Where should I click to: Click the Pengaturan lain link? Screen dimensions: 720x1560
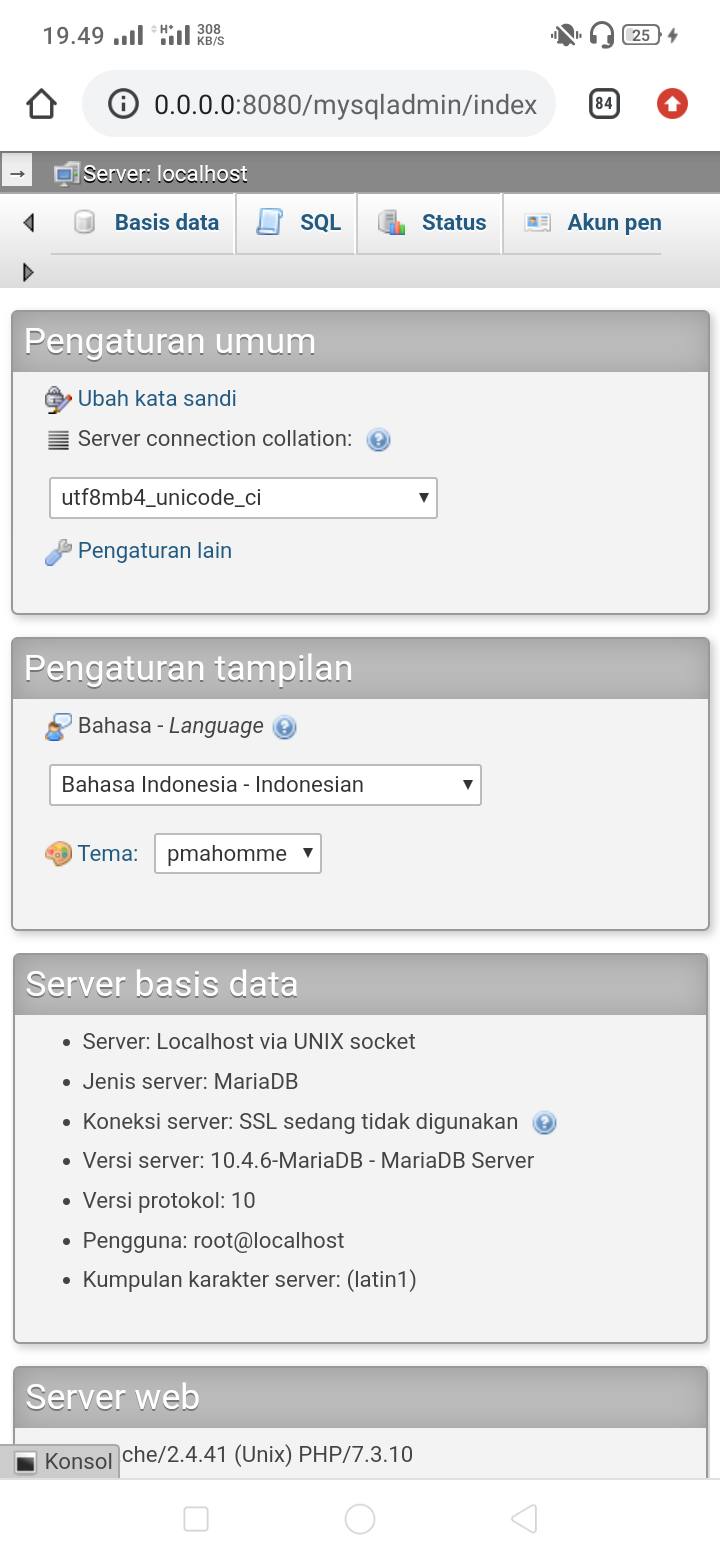click(x=155, y=551)
